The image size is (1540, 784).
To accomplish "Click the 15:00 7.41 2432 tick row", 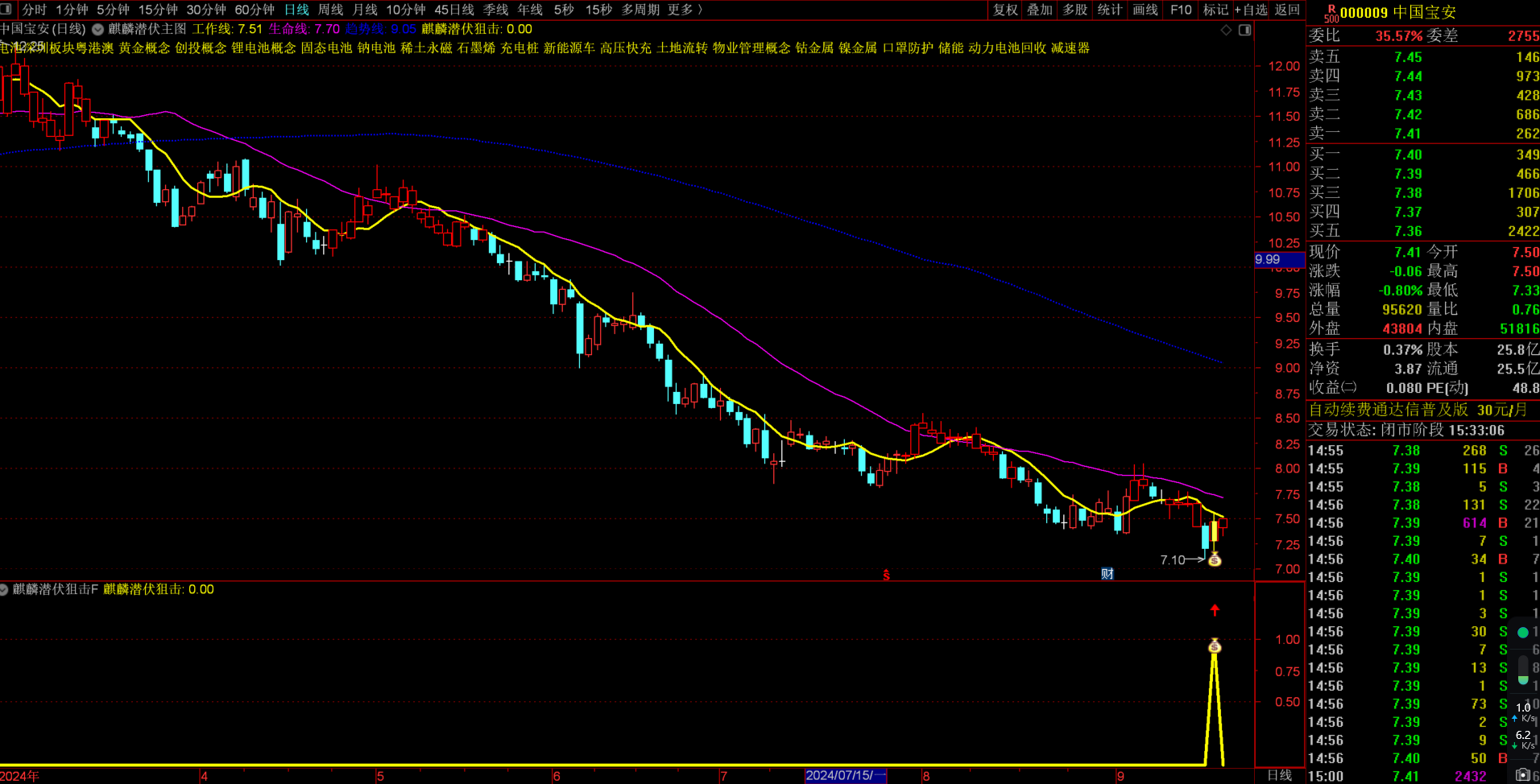I will pos(1423,776).
